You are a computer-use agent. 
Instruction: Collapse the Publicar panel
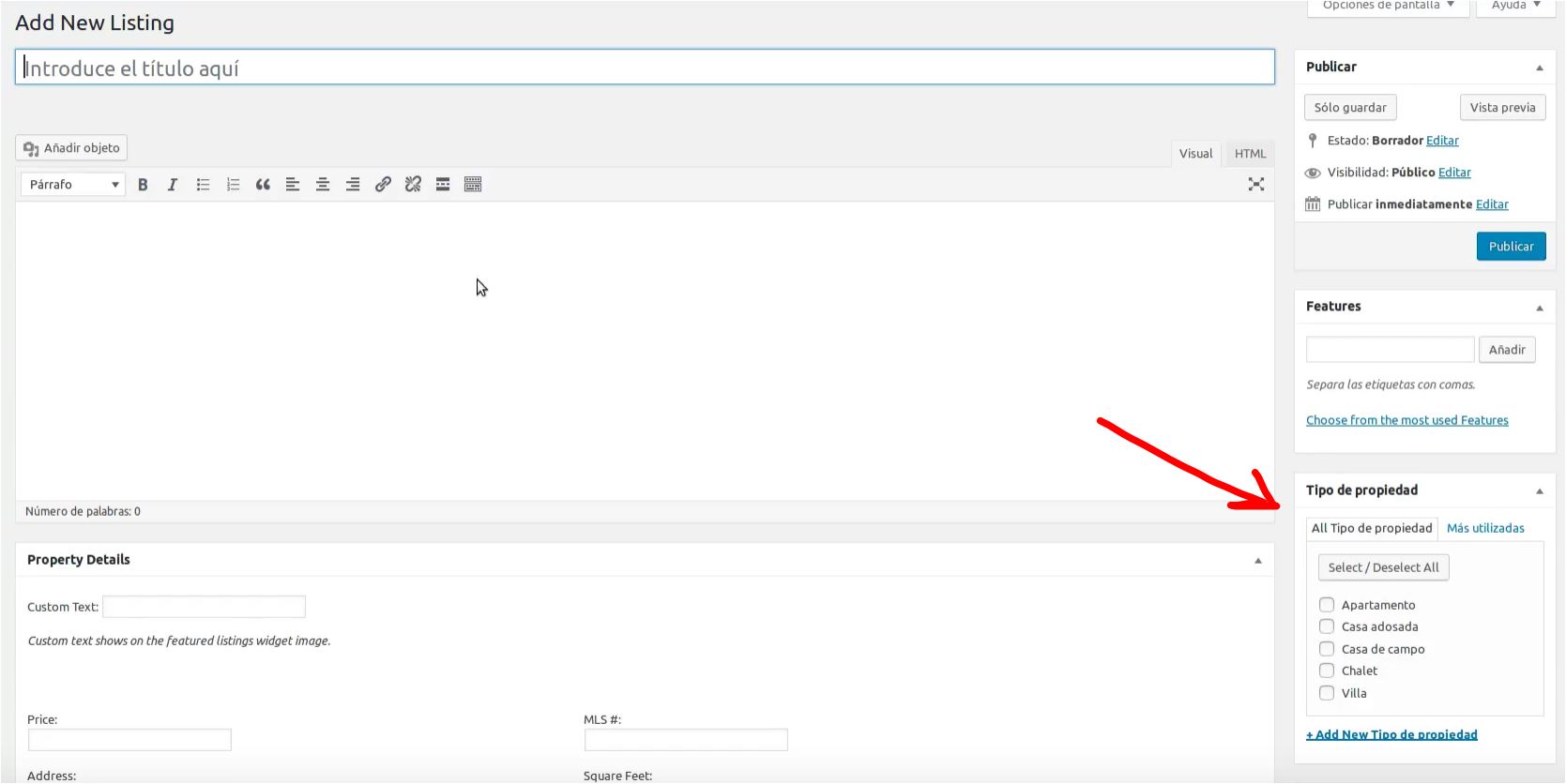[x=1539, y=68]
